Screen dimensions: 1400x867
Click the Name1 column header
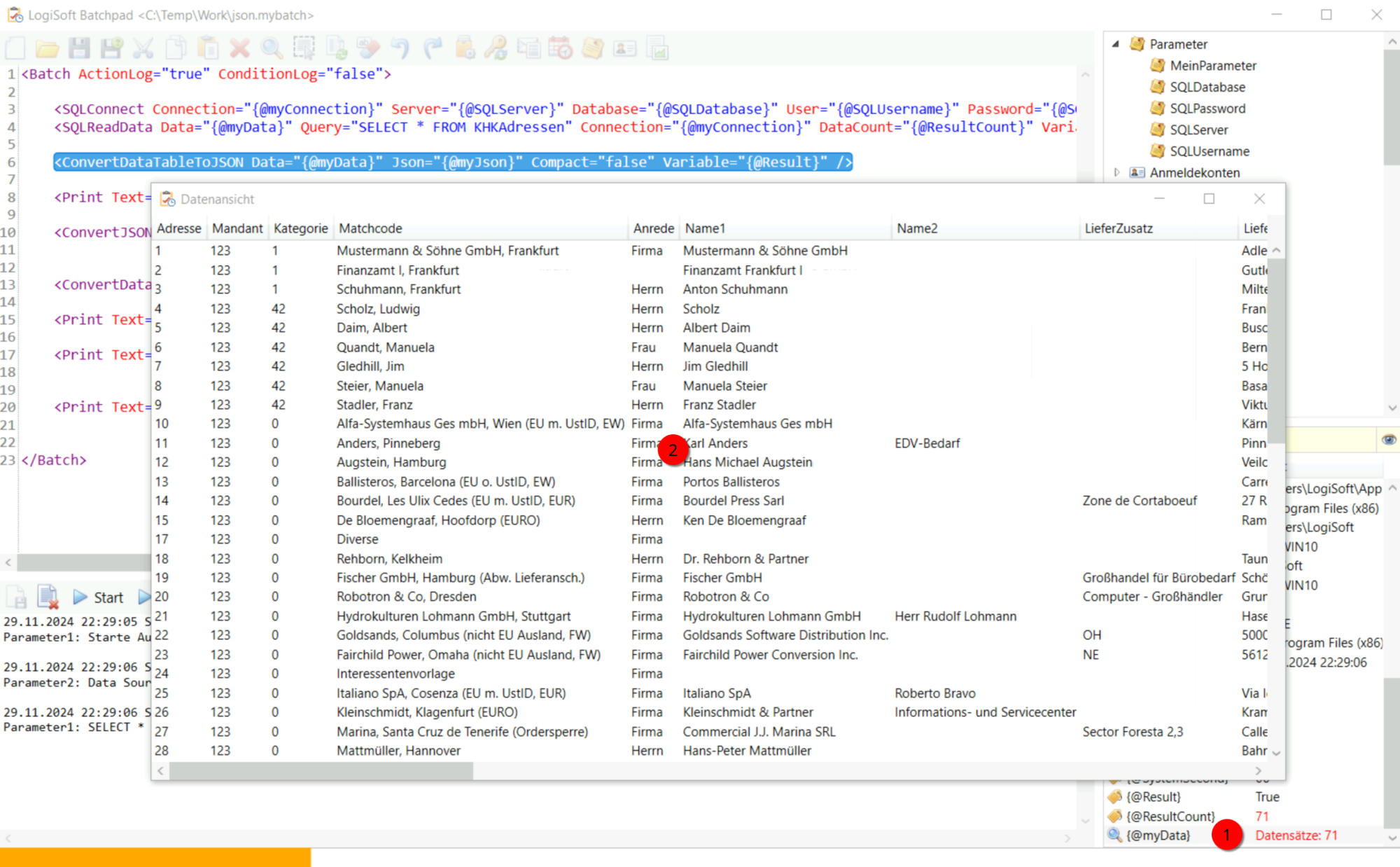pyautogui.click(x=704, y=228)
